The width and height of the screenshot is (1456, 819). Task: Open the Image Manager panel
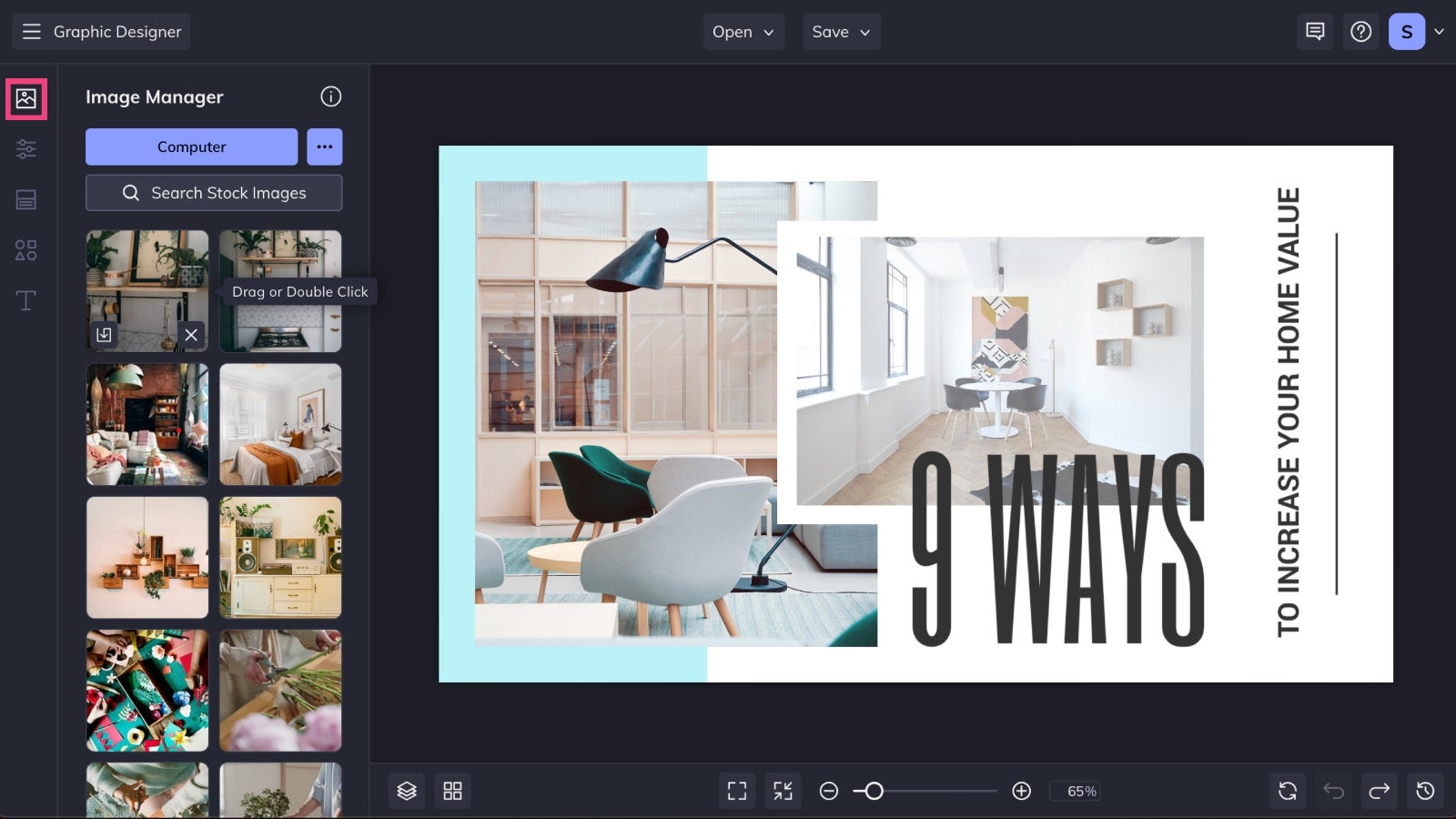tap(25, 98)
